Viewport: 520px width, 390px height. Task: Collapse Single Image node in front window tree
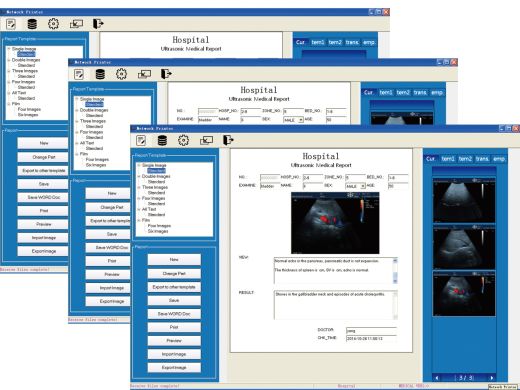[x=139, y=165]
